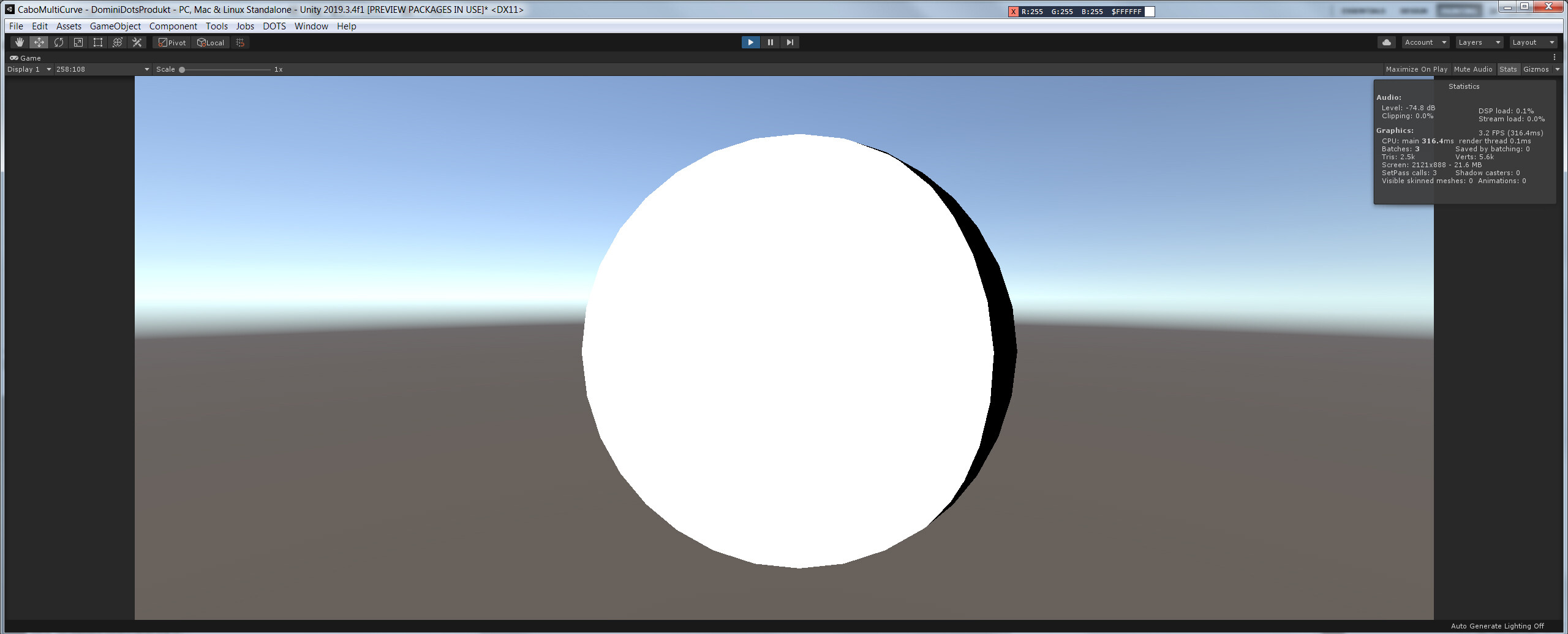Enable Mute Audio in the Game view

tap(1473, 69)
